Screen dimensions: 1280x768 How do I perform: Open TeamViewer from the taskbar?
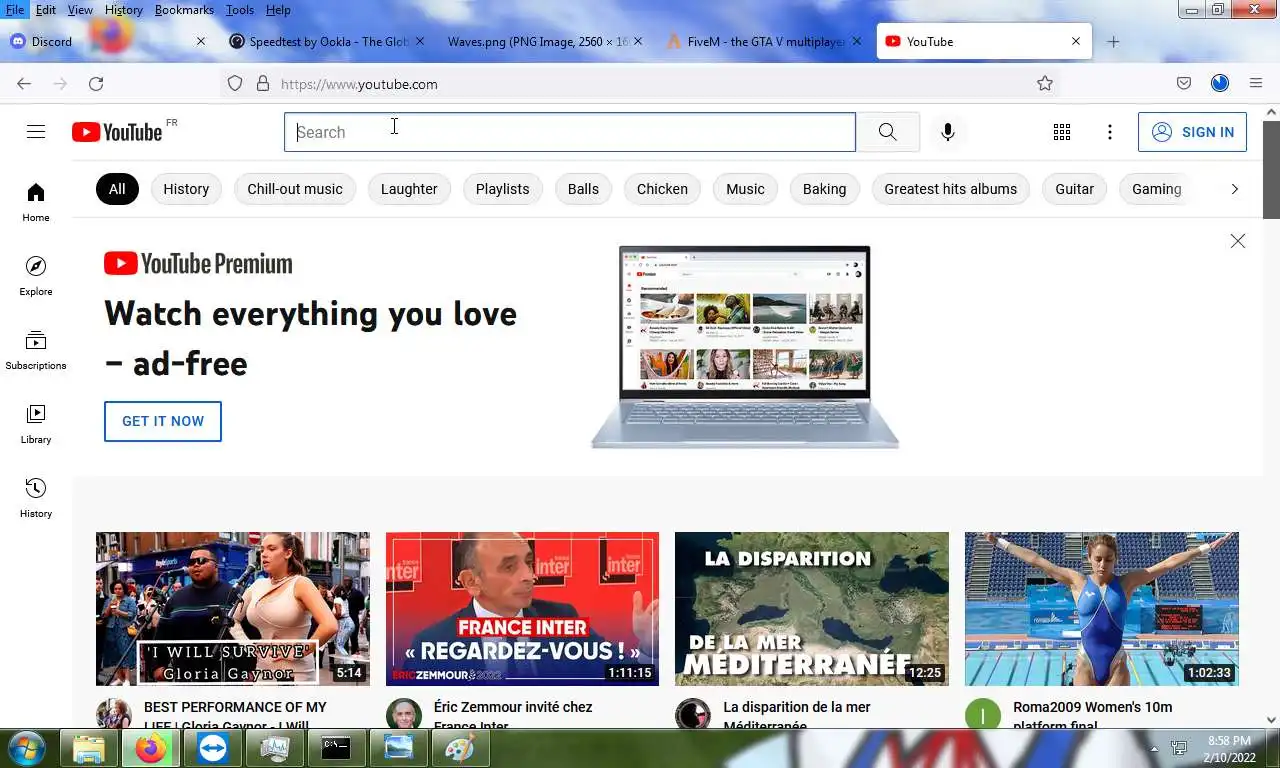pyautogui.click(x=213, y=748)
